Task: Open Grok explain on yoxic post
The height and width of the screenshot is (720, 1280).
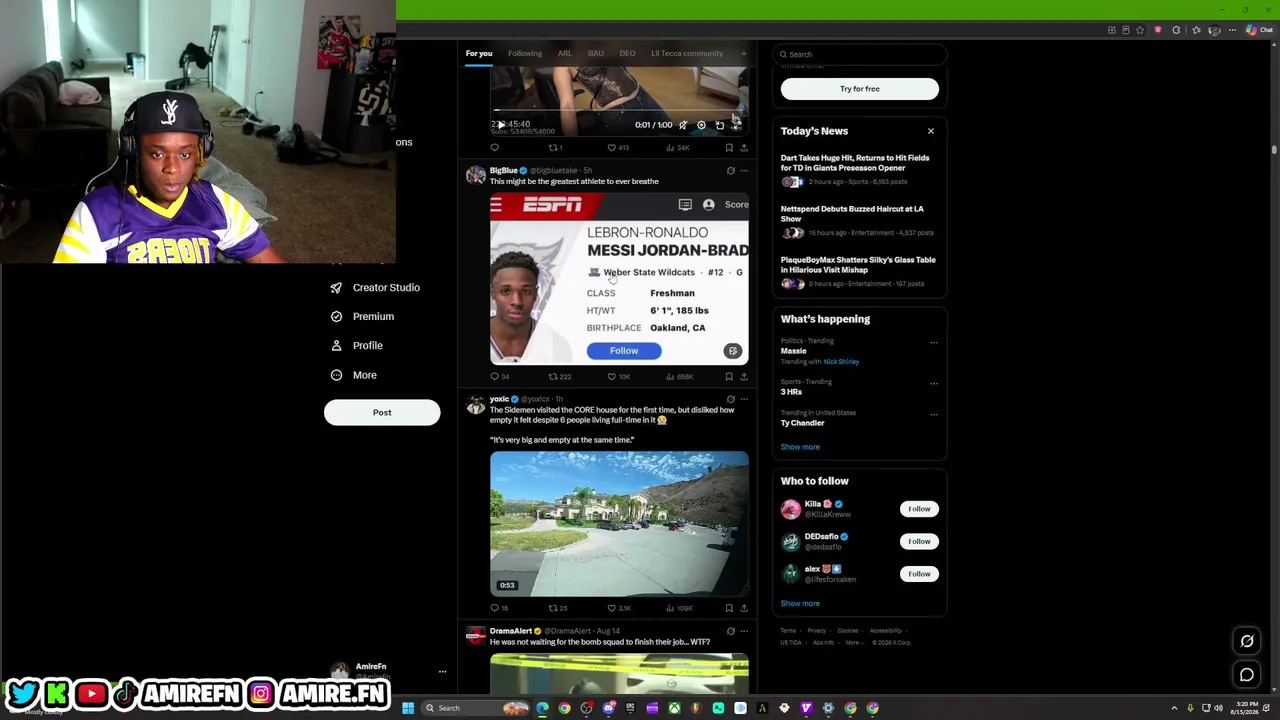Action: click(x=730, y=400)
